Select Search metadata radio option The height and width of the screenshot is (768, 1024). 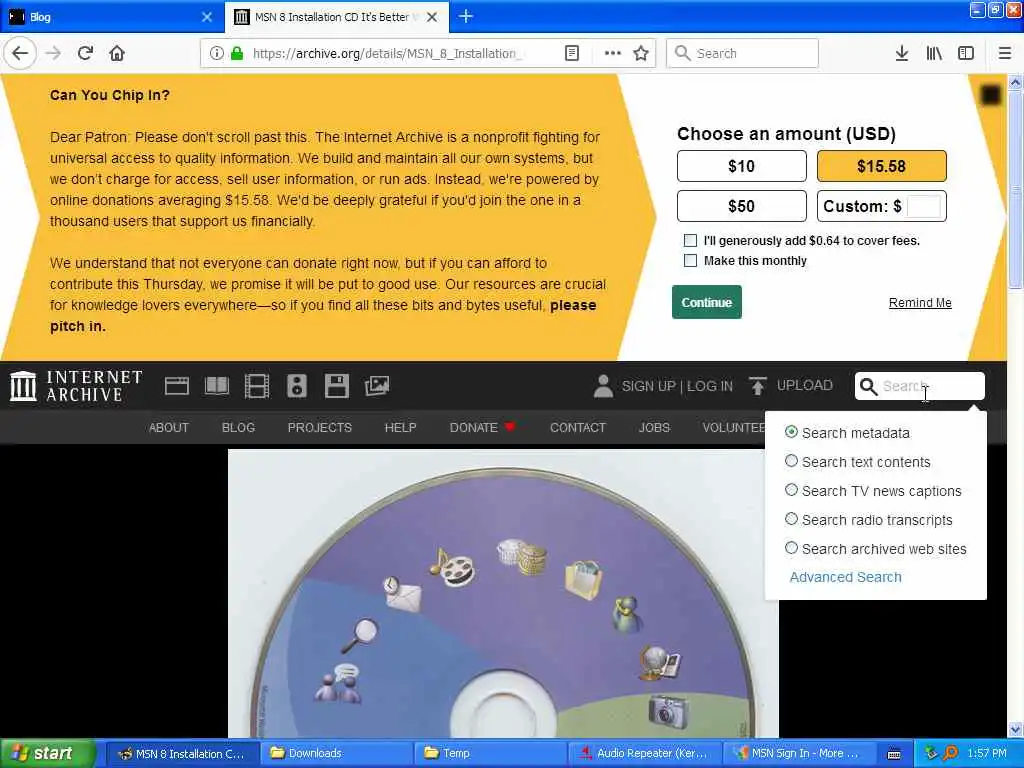[x=792, y=432]
